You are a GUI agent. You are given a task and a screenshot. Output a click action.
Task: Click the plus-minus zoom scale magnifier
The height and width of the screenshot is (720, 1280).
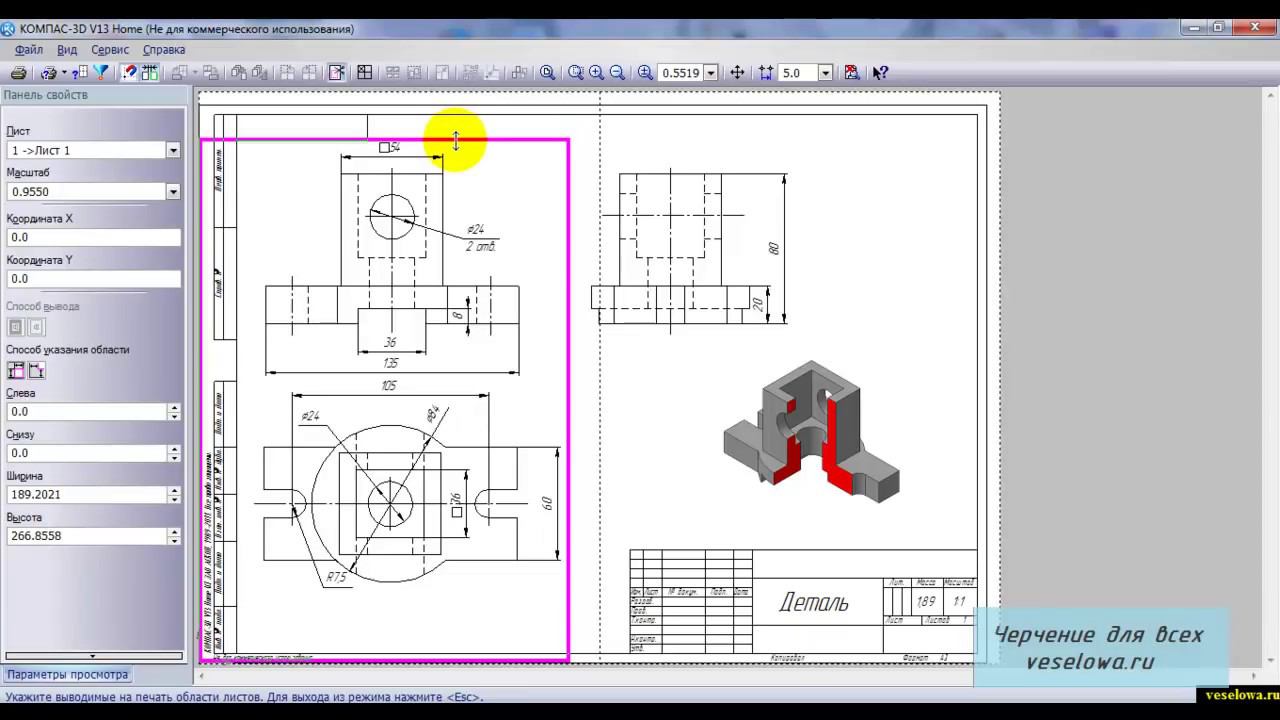646,73
